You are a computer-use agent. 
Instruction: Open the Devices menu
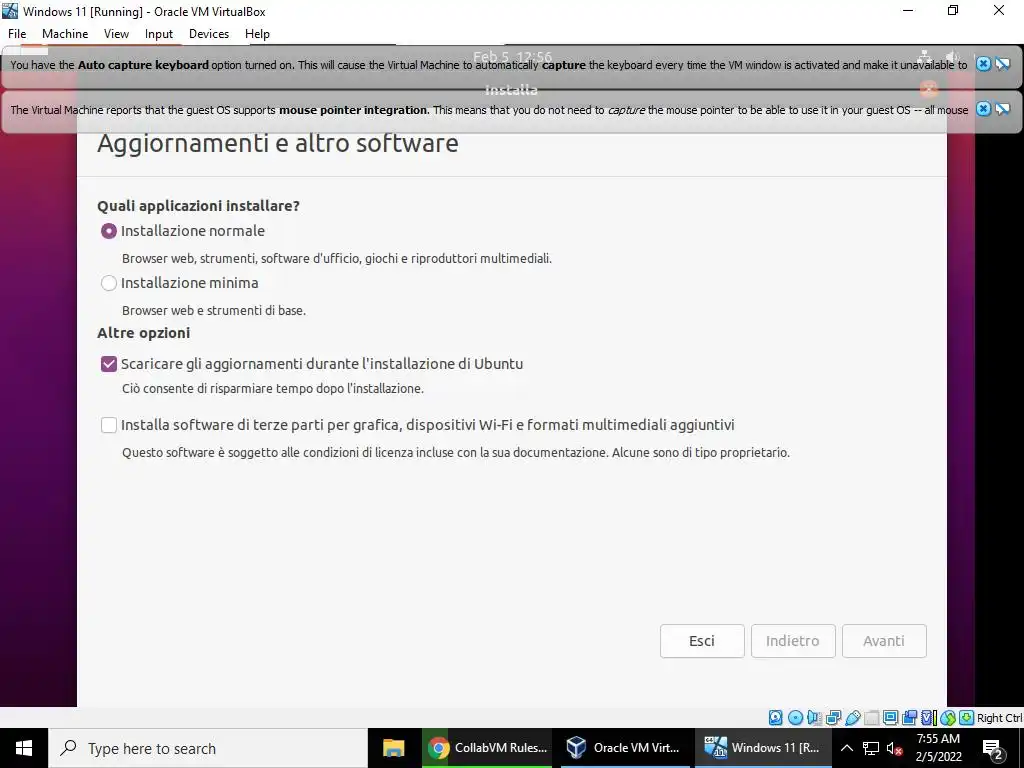(x=209, y=34)
